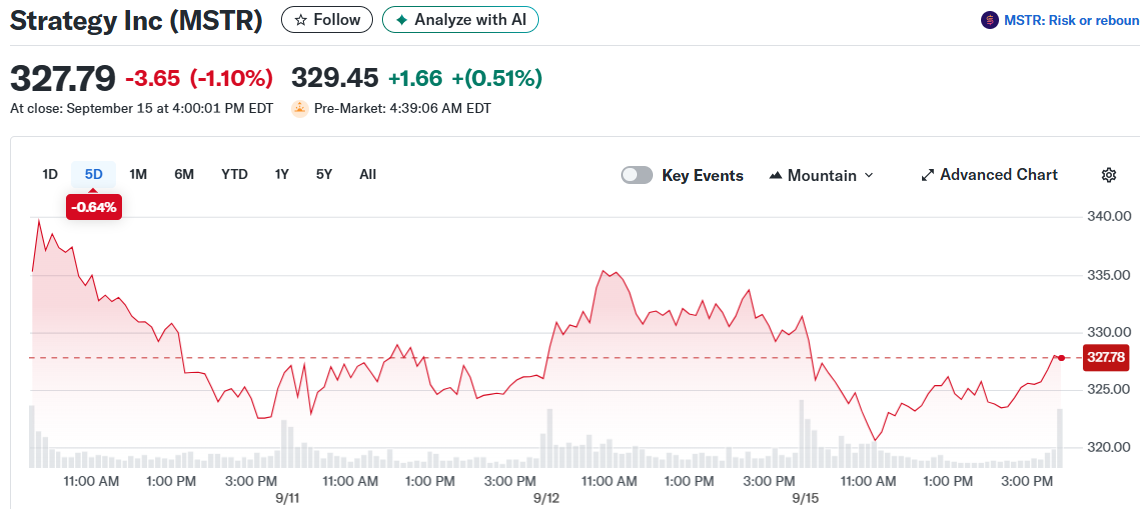Open the MSTR: Risk or rebound link
The width and height of the screenshot is (1140, 509).
(1071, 20)
